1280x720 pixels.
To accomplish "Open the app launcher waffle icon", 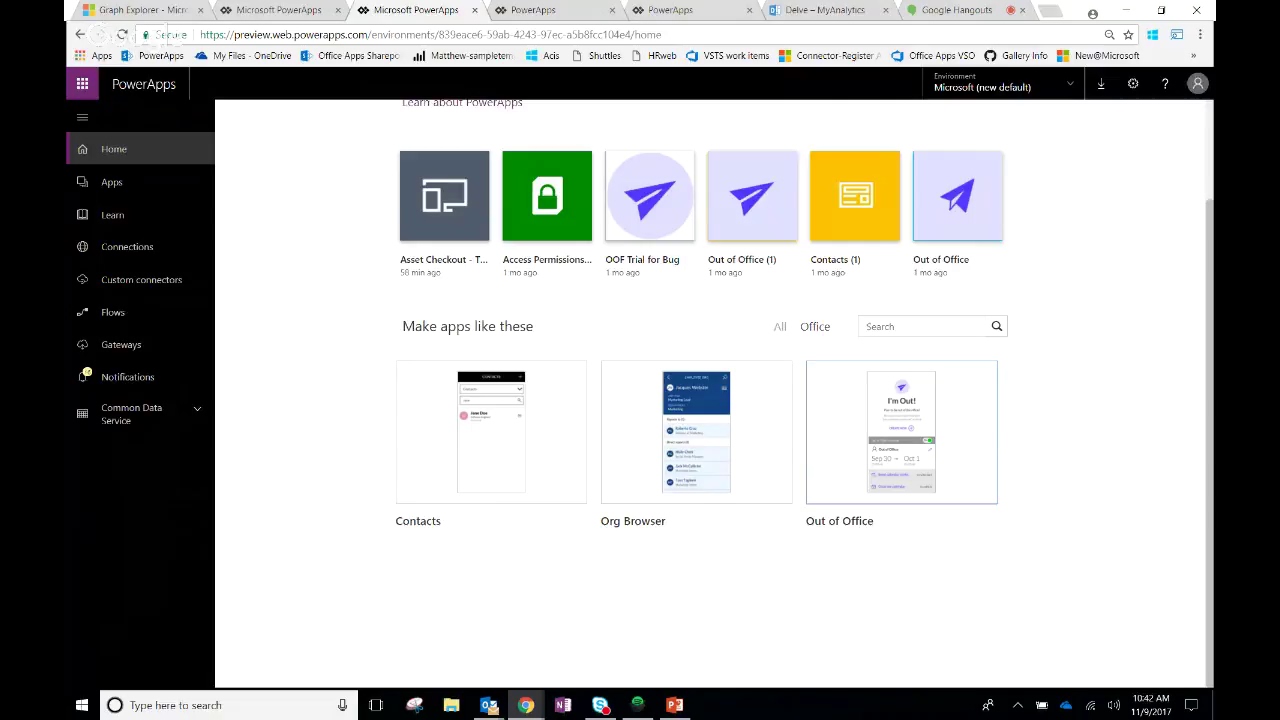I will 82,84.
